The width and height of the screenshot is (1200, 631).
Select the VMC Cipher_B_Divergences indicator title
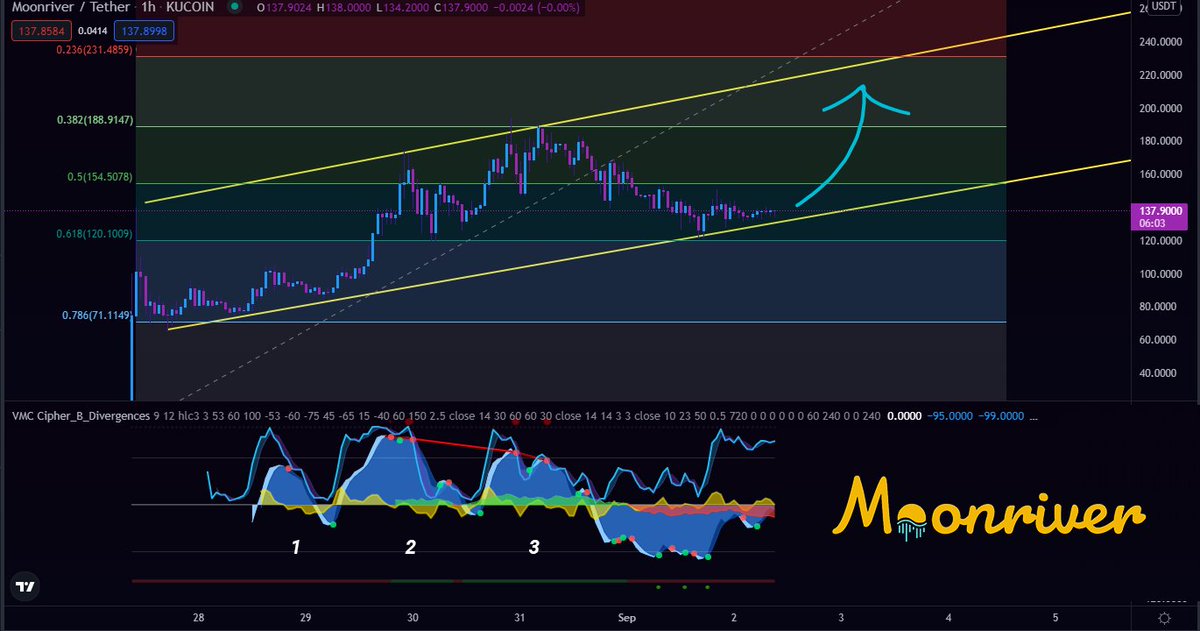click(x=79, y=415)
